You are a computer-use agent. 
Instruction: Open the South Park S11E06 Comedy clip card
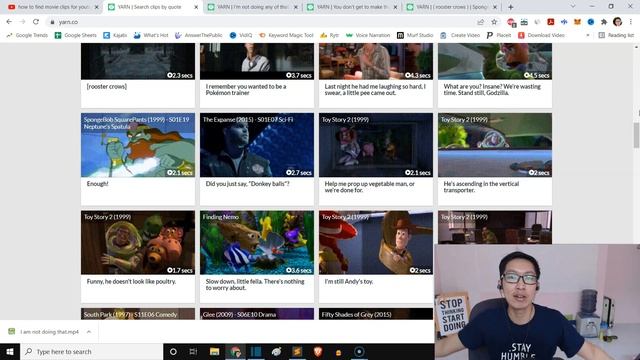coord(138,314)
